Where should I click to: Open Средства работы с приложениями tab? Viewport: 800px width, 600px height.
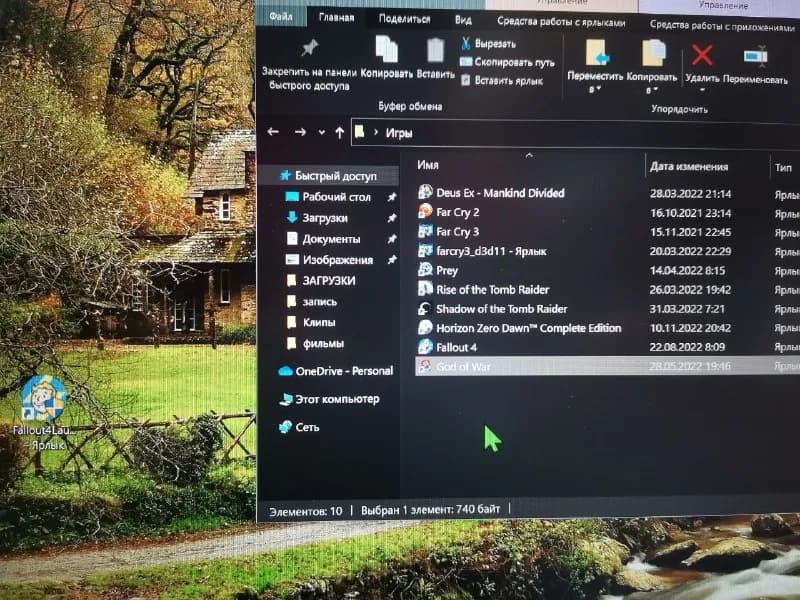[721, 26]
